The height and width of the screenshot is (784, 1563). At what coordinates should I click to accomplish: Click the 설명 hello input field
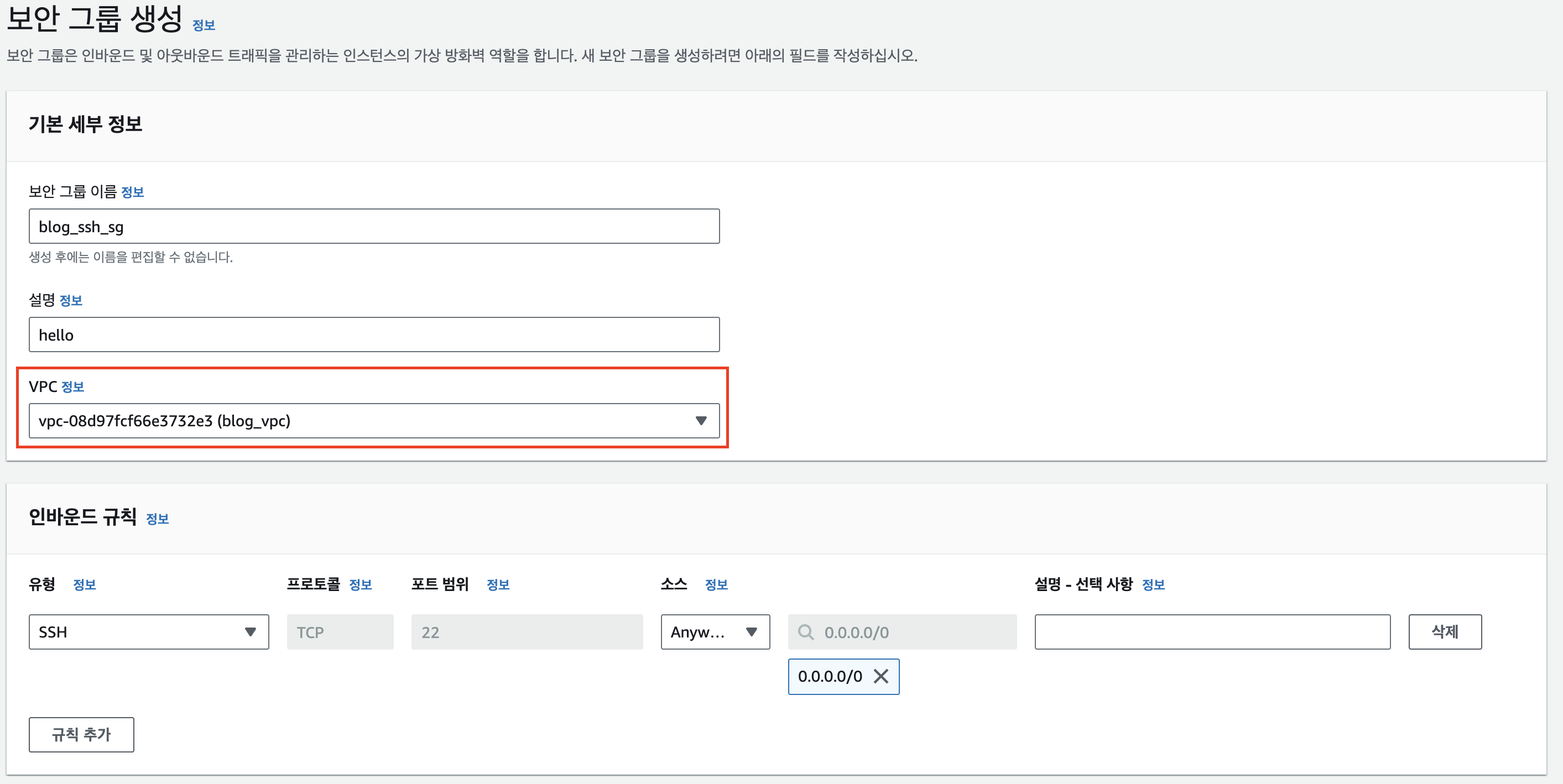[x=374, y=334]
